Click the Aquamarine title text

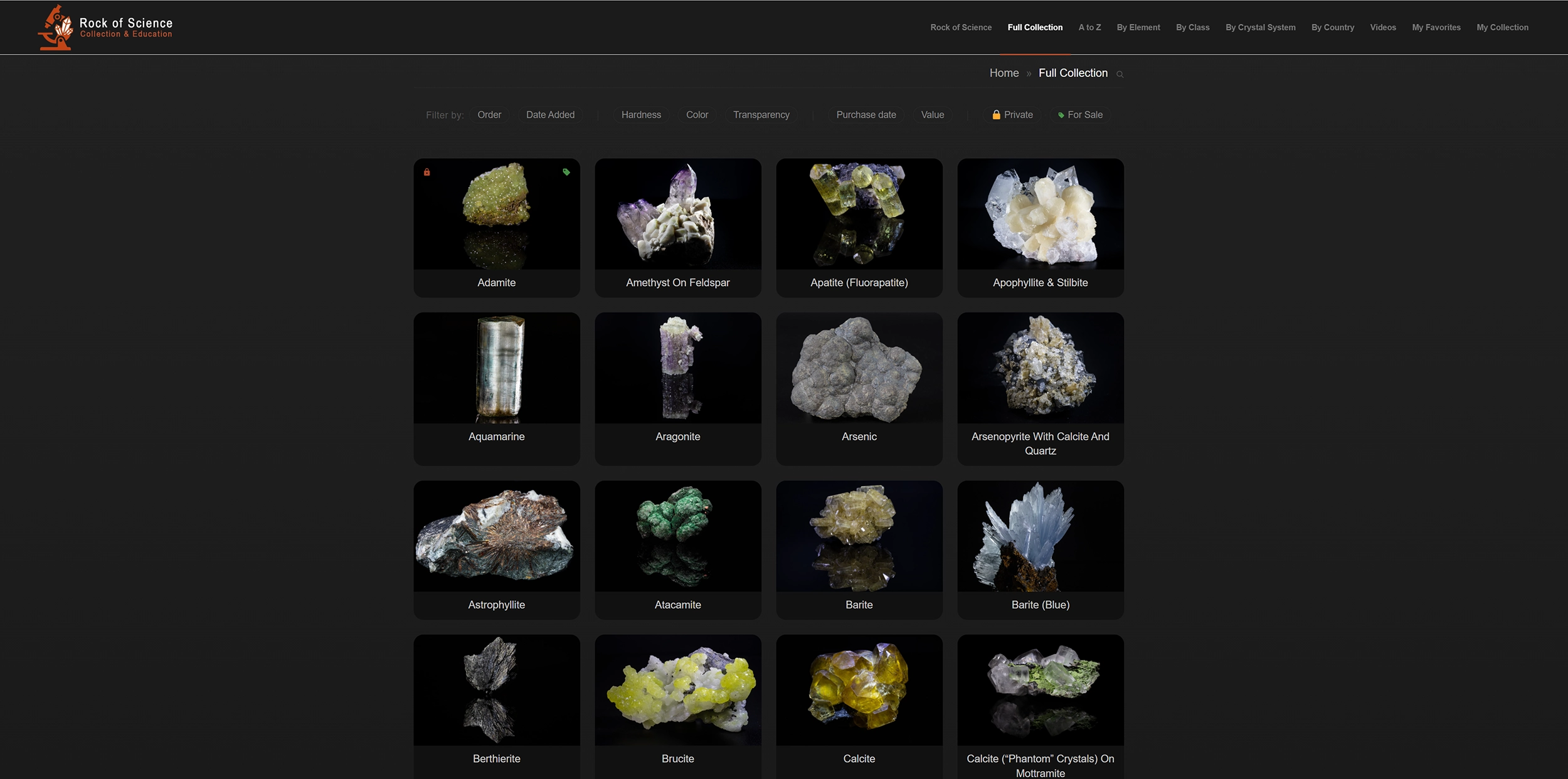click(497, 437)
